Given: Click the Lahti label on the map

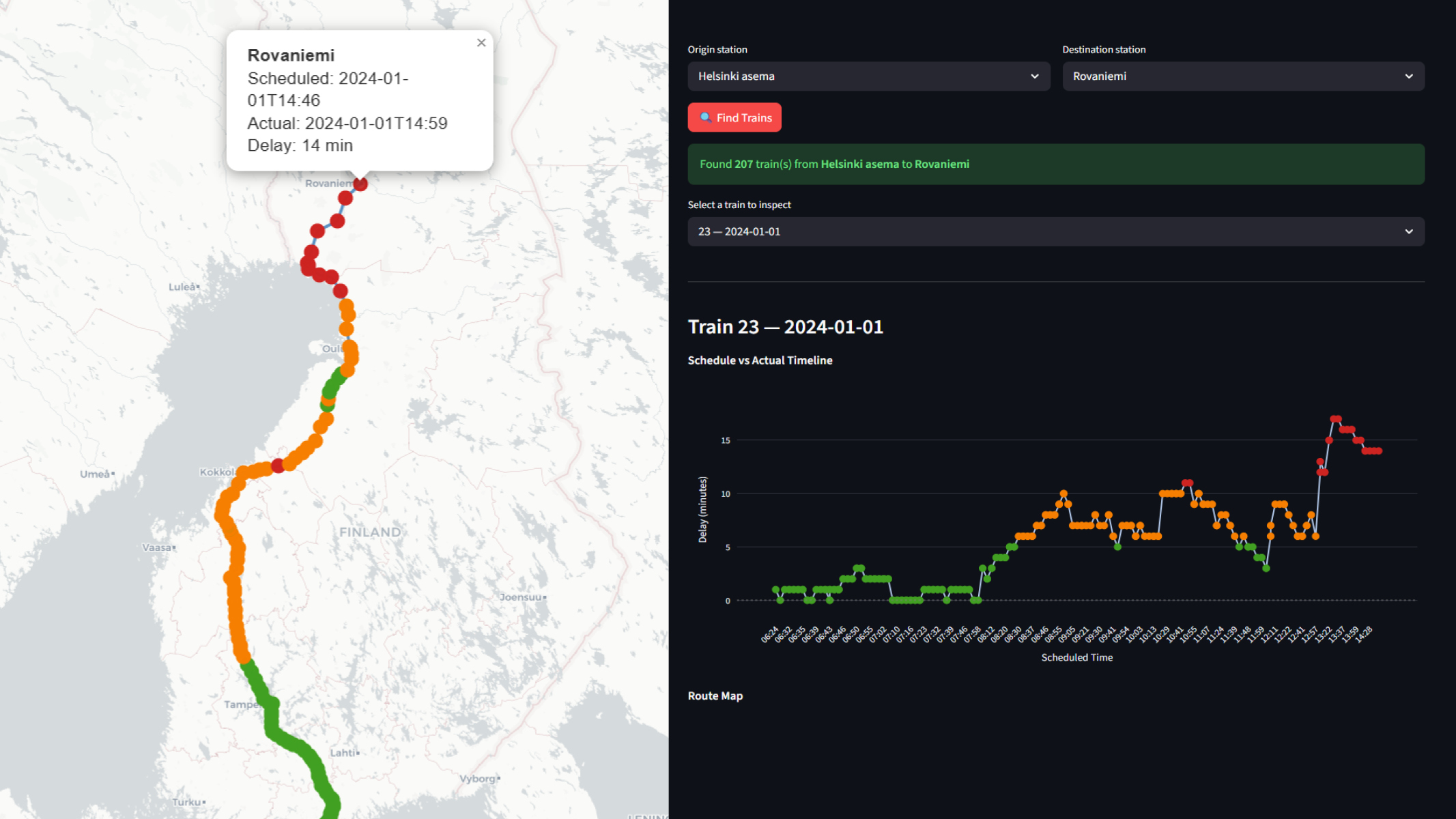Looking at the screenshot, I should [x=343, y=753].
